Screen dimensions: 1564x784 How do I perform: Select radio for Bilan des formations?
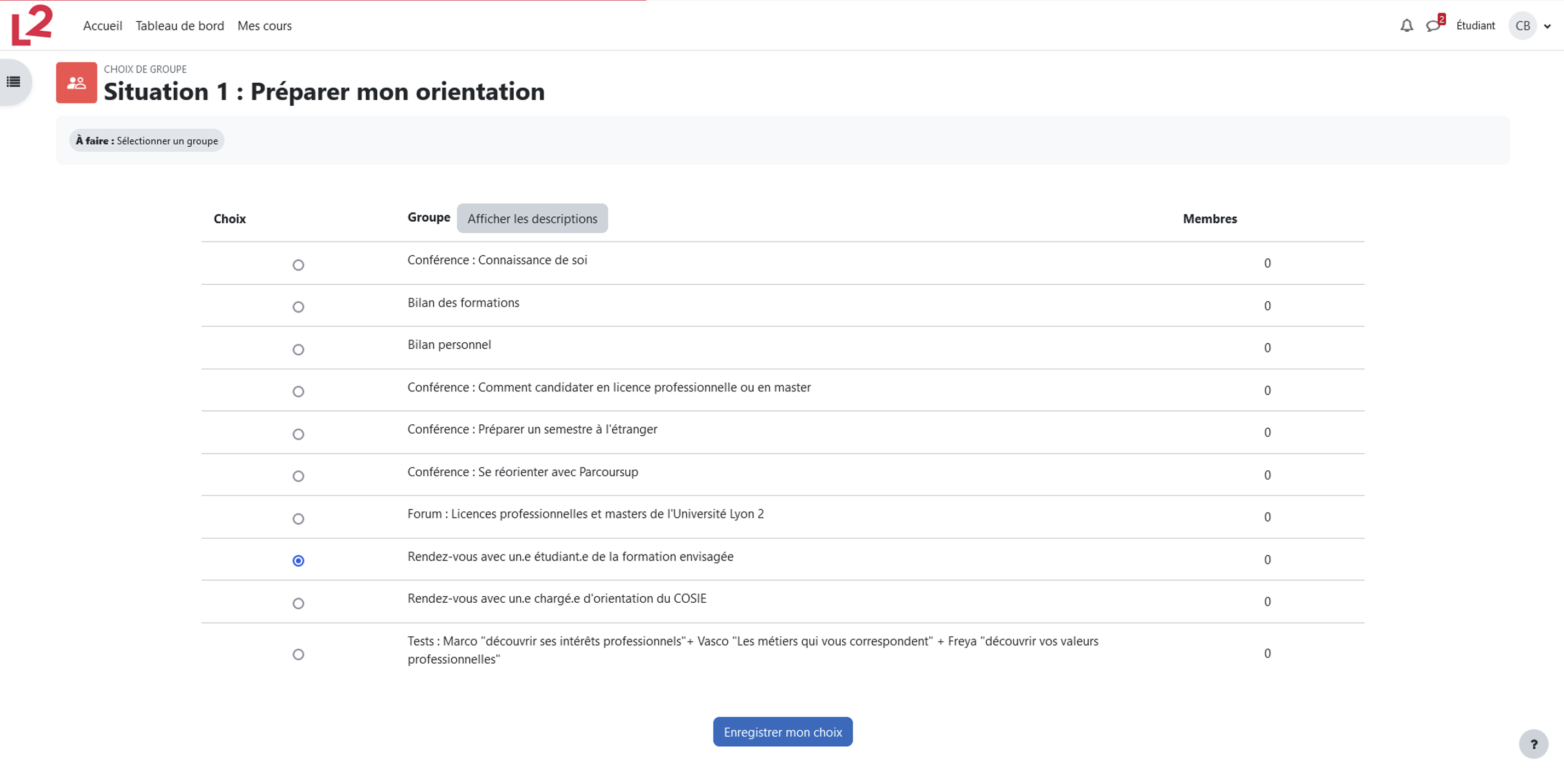298,307
